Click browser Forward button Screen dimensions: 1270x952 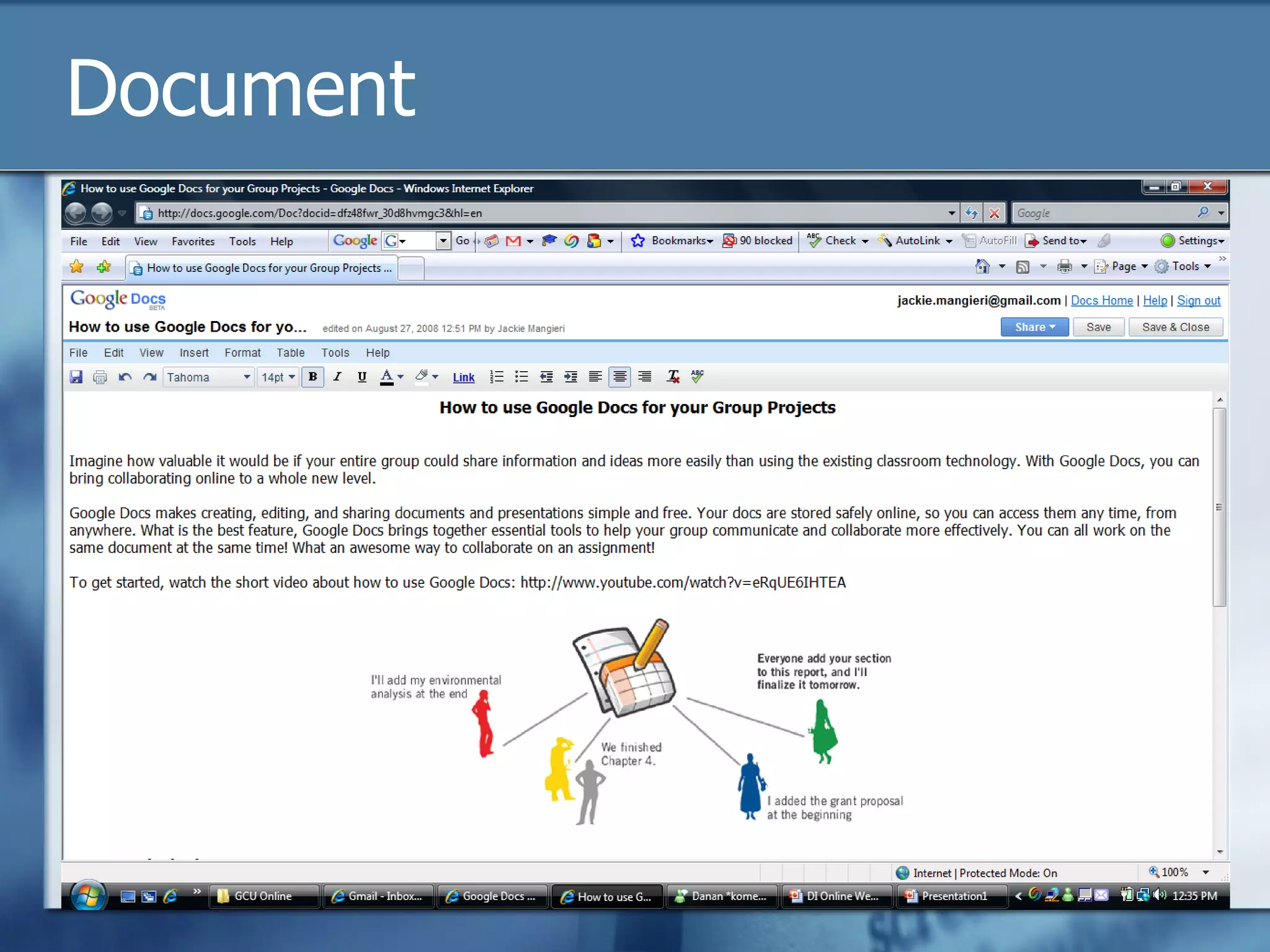[x=102, y=213]
